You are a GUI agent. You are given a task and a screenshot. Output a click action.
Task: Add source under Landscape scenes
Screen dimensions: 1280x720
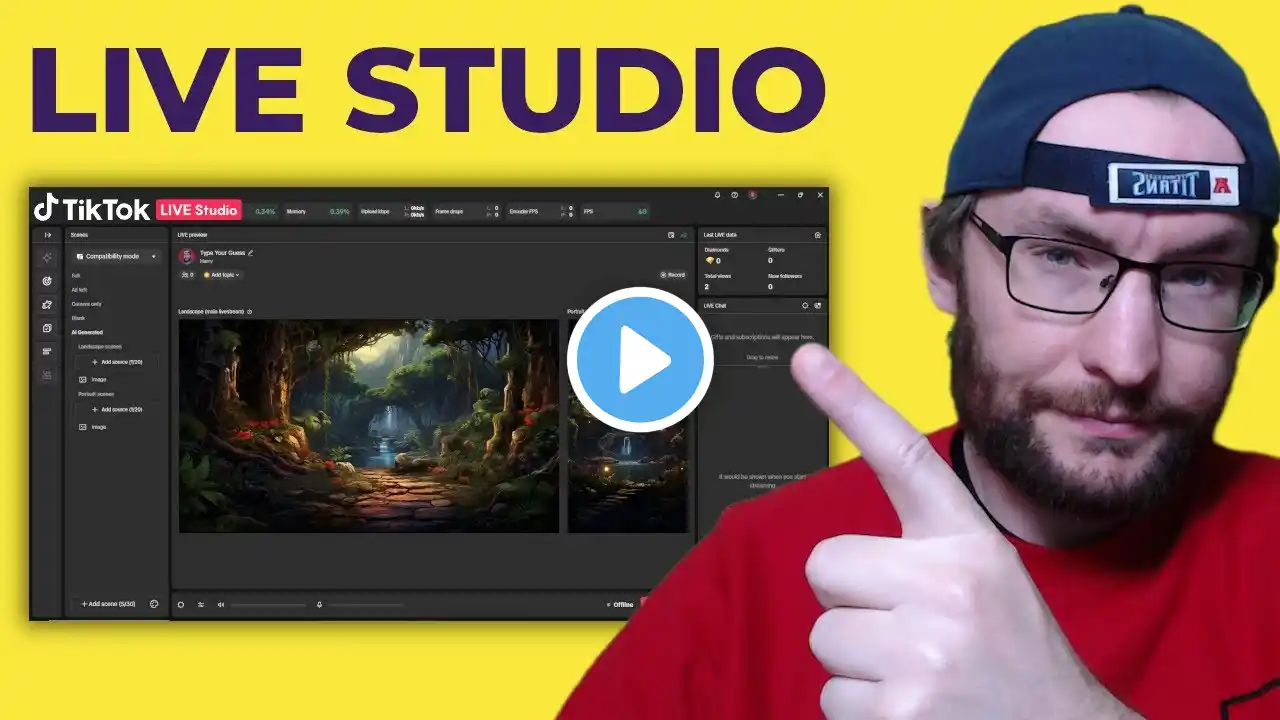[x=117, y=362]
